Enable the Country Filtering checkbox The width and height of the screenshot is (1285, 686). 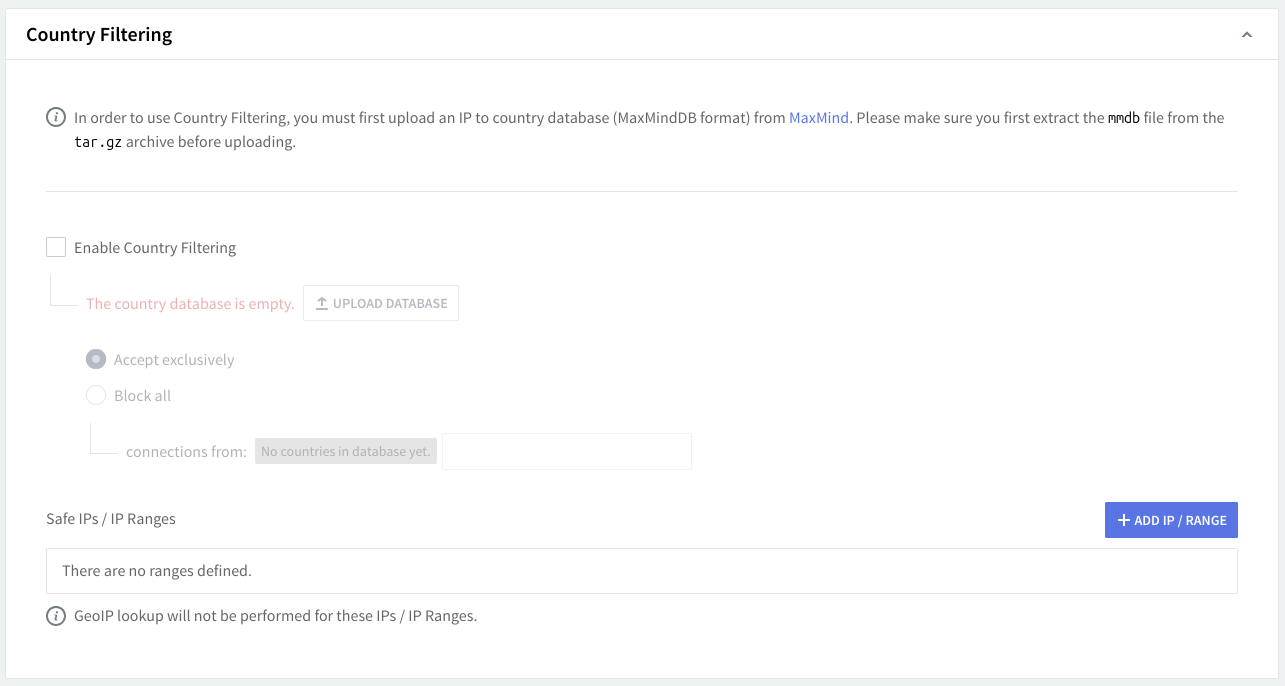pos(56,247)
